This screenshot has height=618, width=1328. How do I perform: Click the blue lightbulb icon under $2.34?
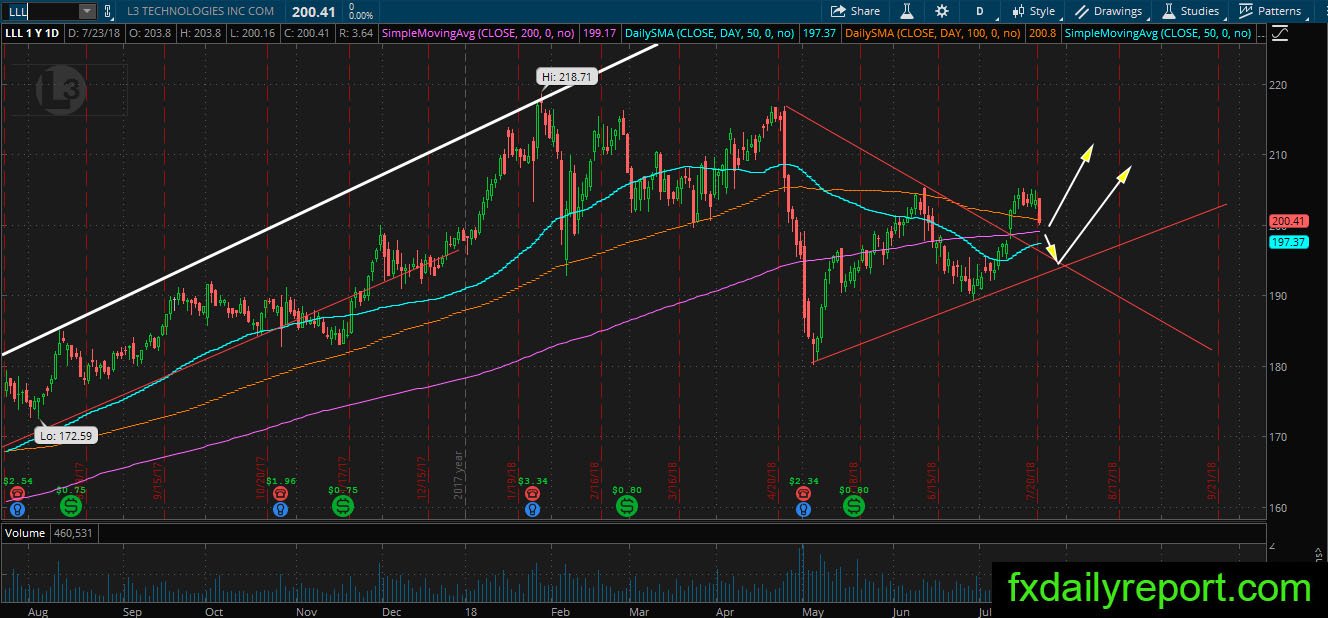(x=802, y=509)
